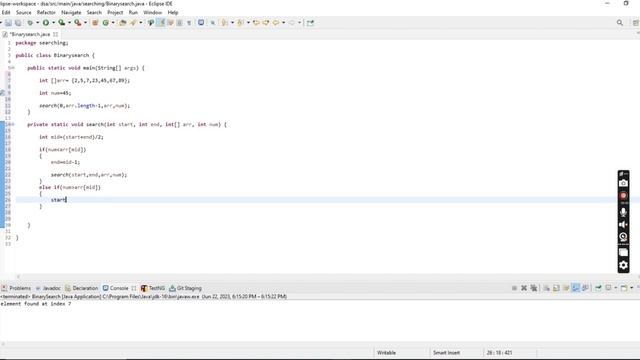640x360 pixels.
Task: Click the 'element found at index' console output
Action: (36, 304)
